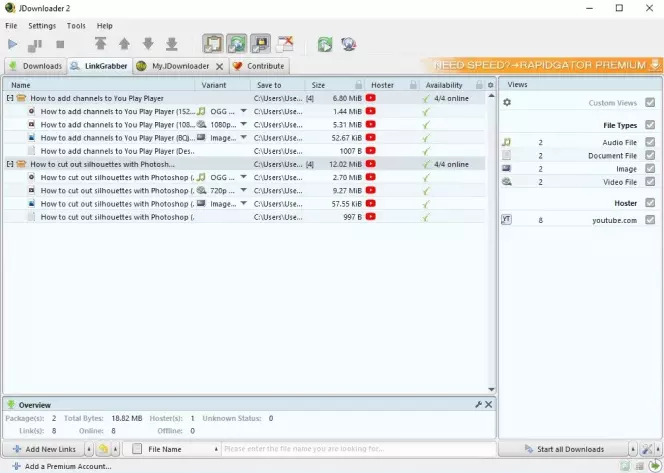Click the green reconnect toolbar icon
This screenshot has height=473, width=664.
(x=325, y=44)
